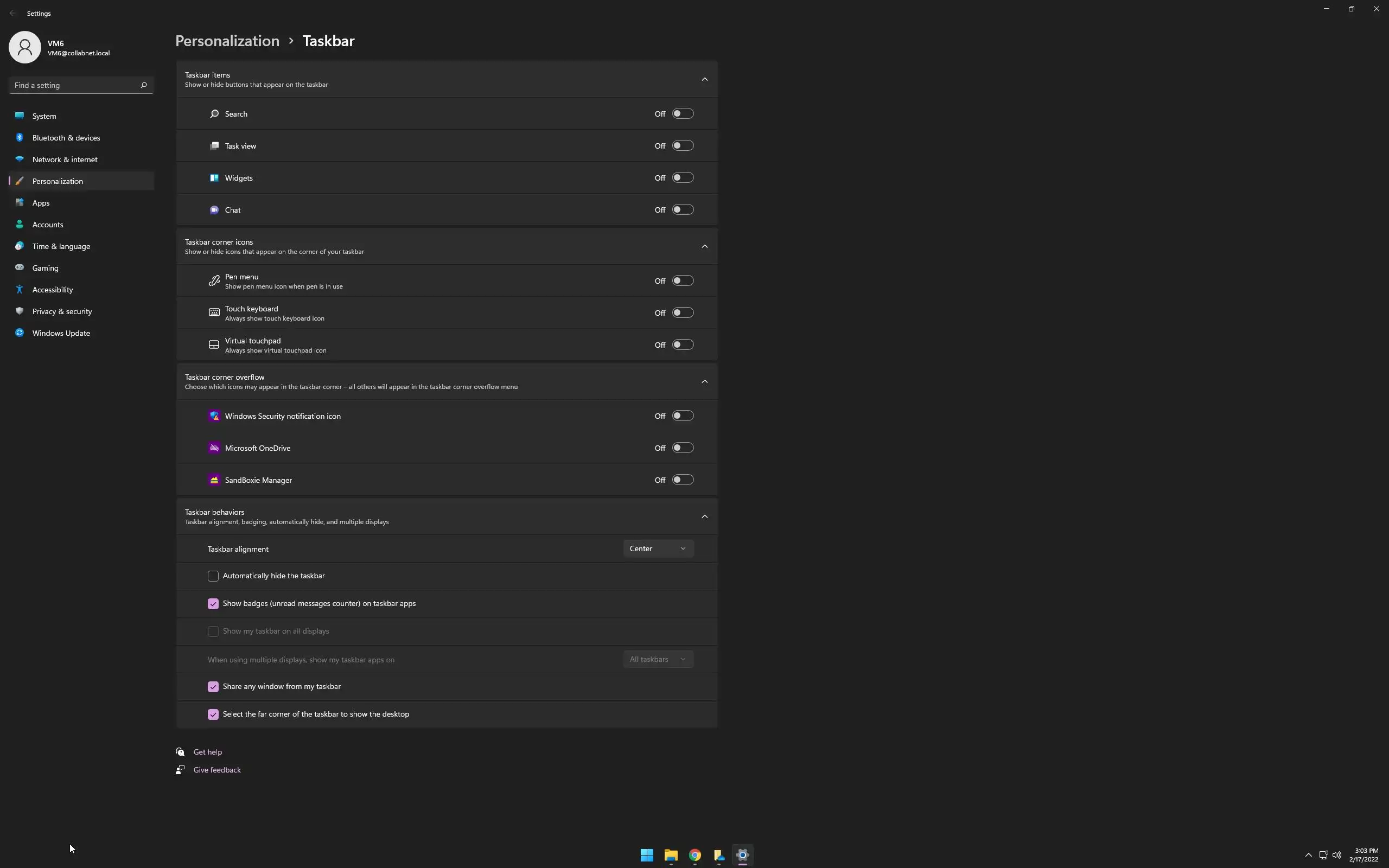This screenshot has height=868, width=1389.
Task: Show hidden icons in the taskbar corner
Action: (1308, 855)
